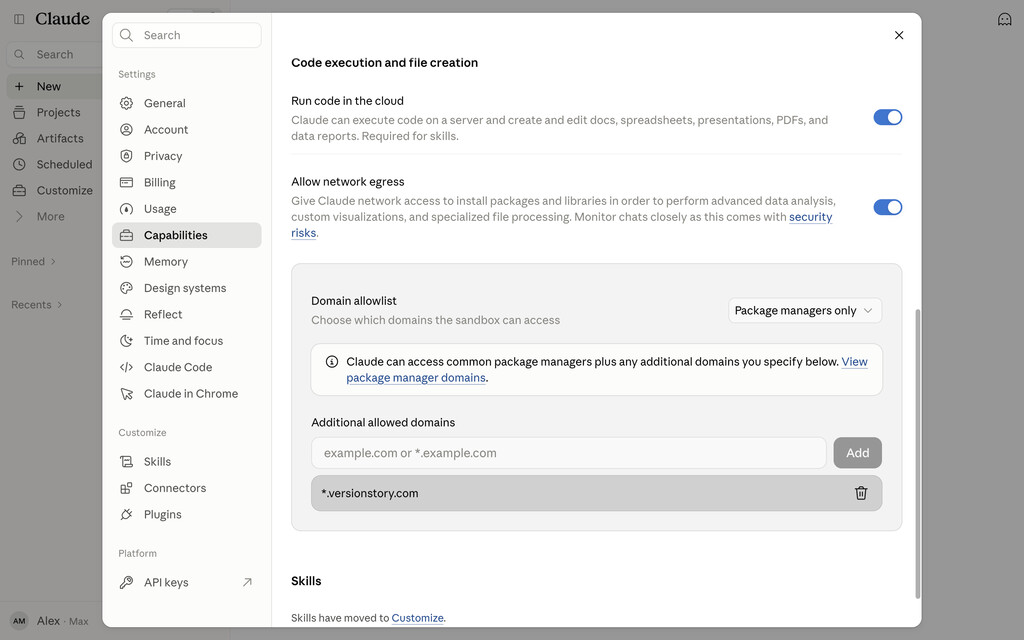Open API keys external link arrow

[247, 582]
